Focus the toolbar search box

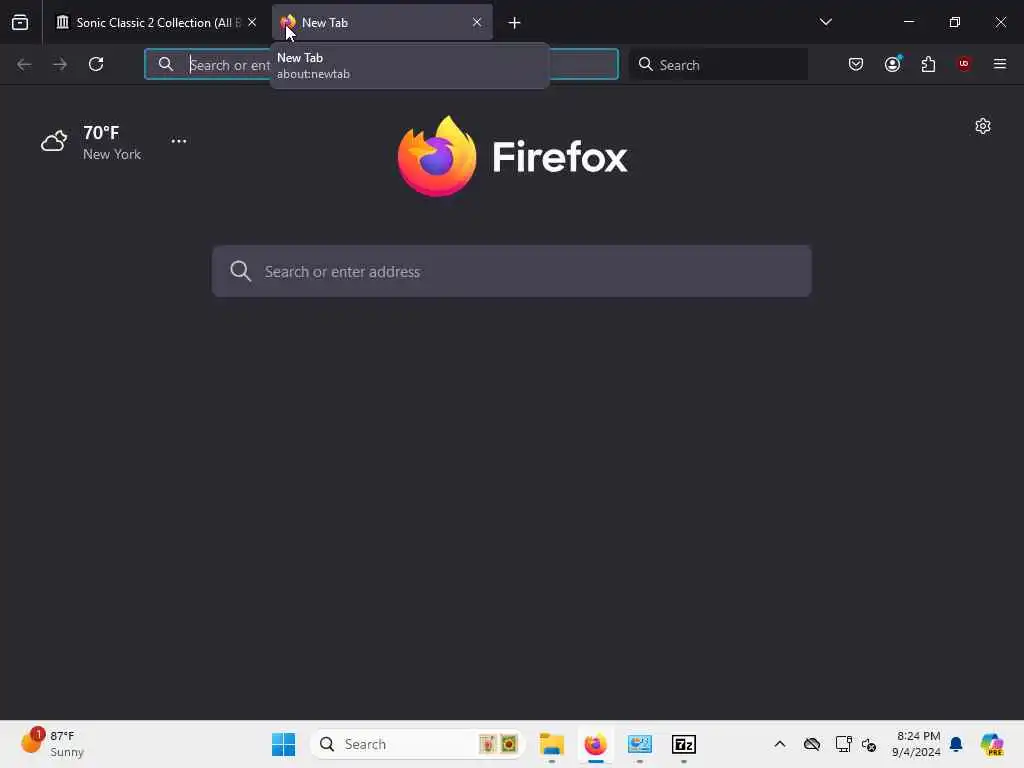coord(718,64)
